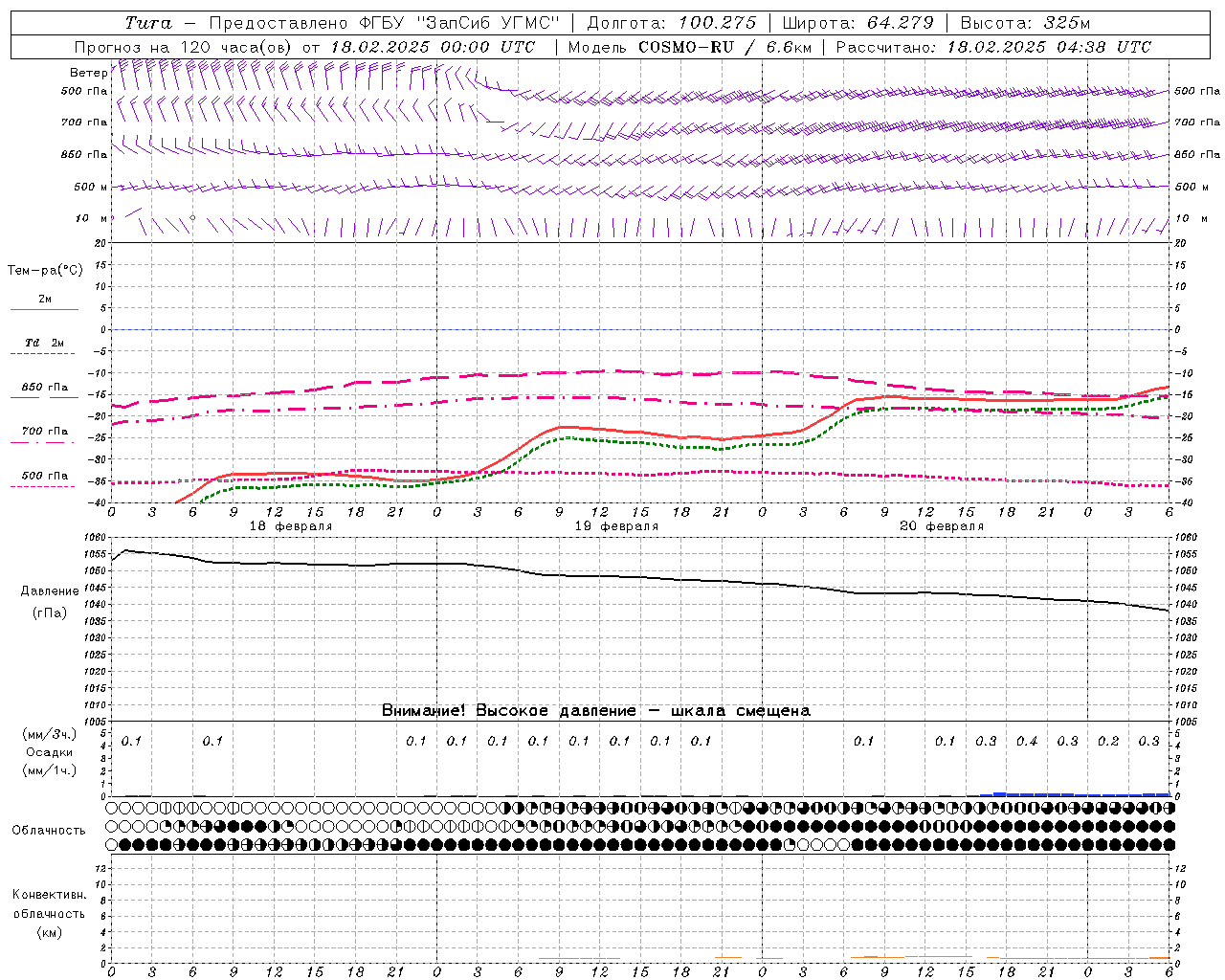Click the "Ветер" wind panel label
This screenshot has height=980, width=1225.
[88, 73]
